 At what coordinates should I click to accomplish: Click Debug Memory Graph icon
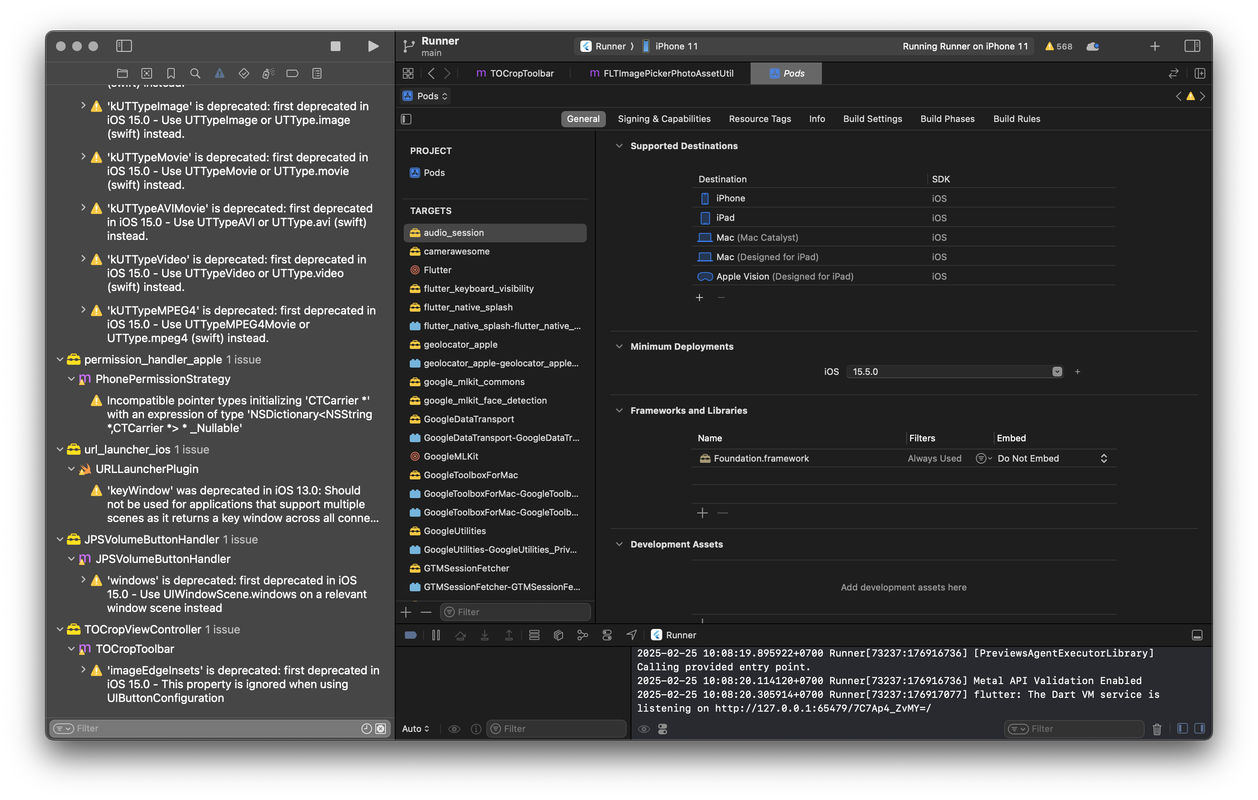583,635
